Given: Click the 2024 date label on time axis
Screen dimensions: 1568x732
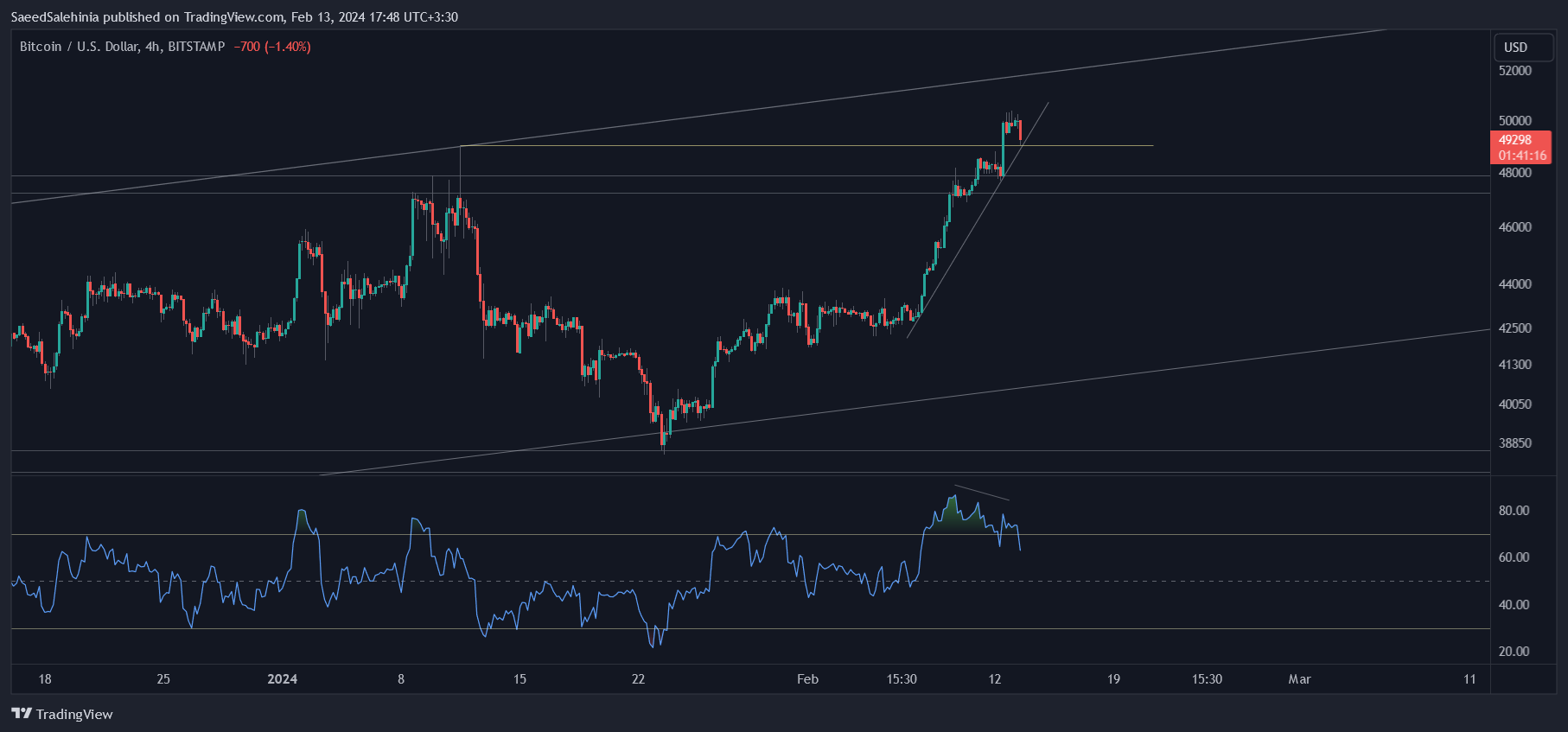Looking at the screenshot, I should point(283,679).
